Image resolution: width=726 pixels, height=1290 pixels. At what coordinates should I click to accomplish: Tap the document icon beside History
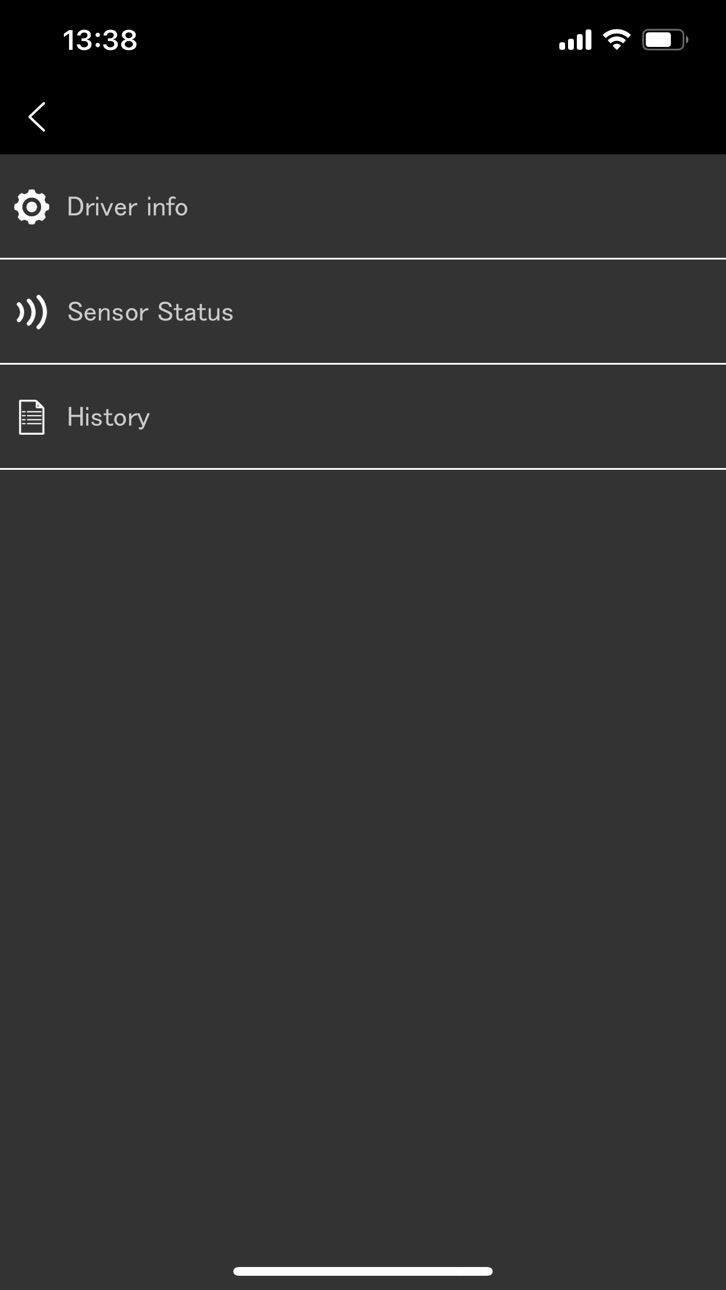pyautogui.click(x=32, y=417)
